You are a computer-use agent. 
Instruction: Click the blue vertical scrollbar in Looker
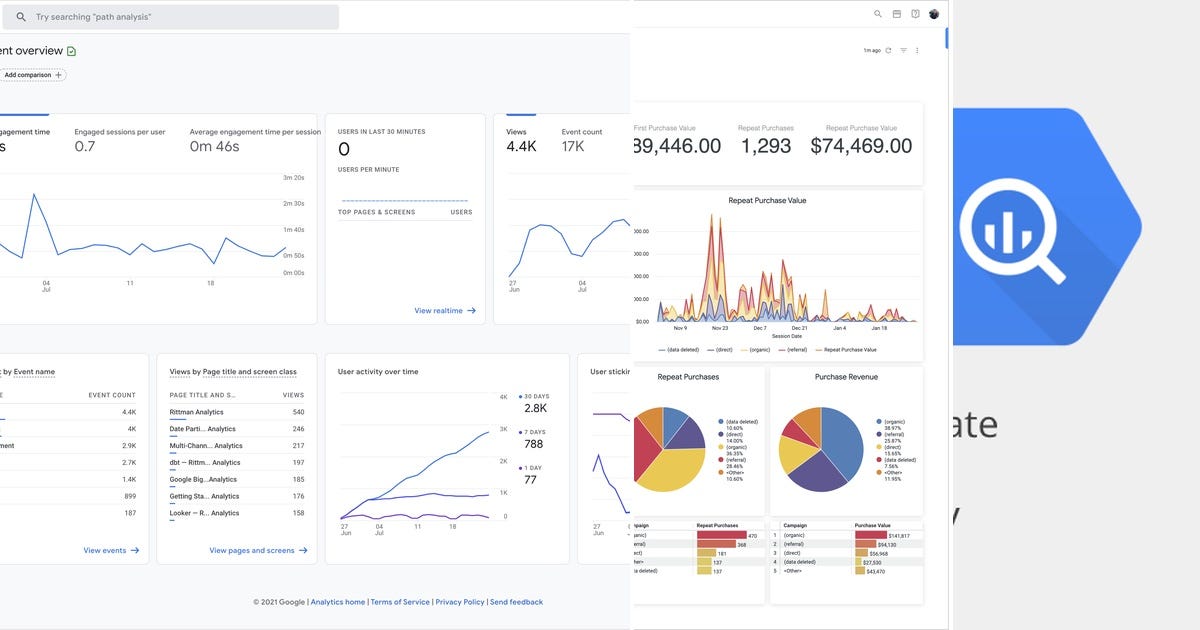(947, 38)
